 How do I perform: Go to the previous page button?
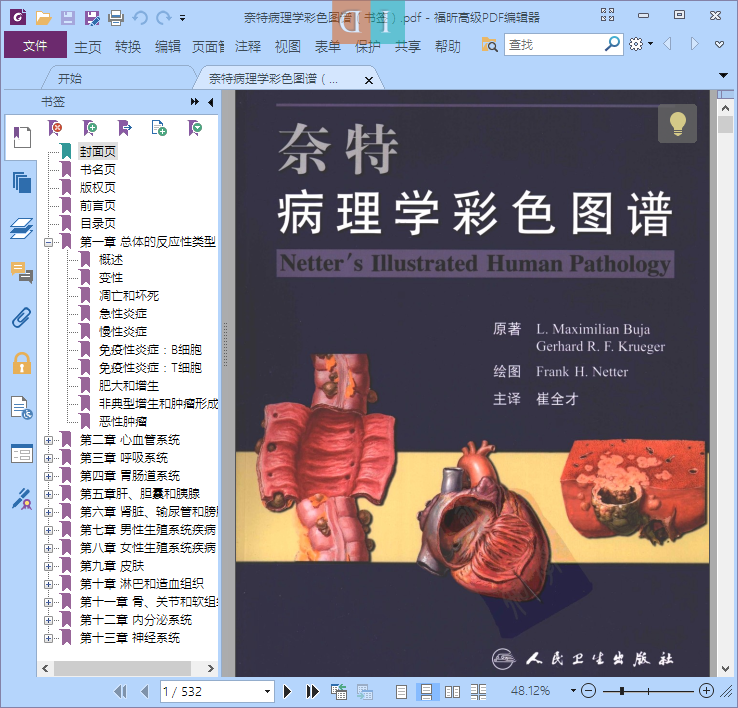[x=144, y=691]
